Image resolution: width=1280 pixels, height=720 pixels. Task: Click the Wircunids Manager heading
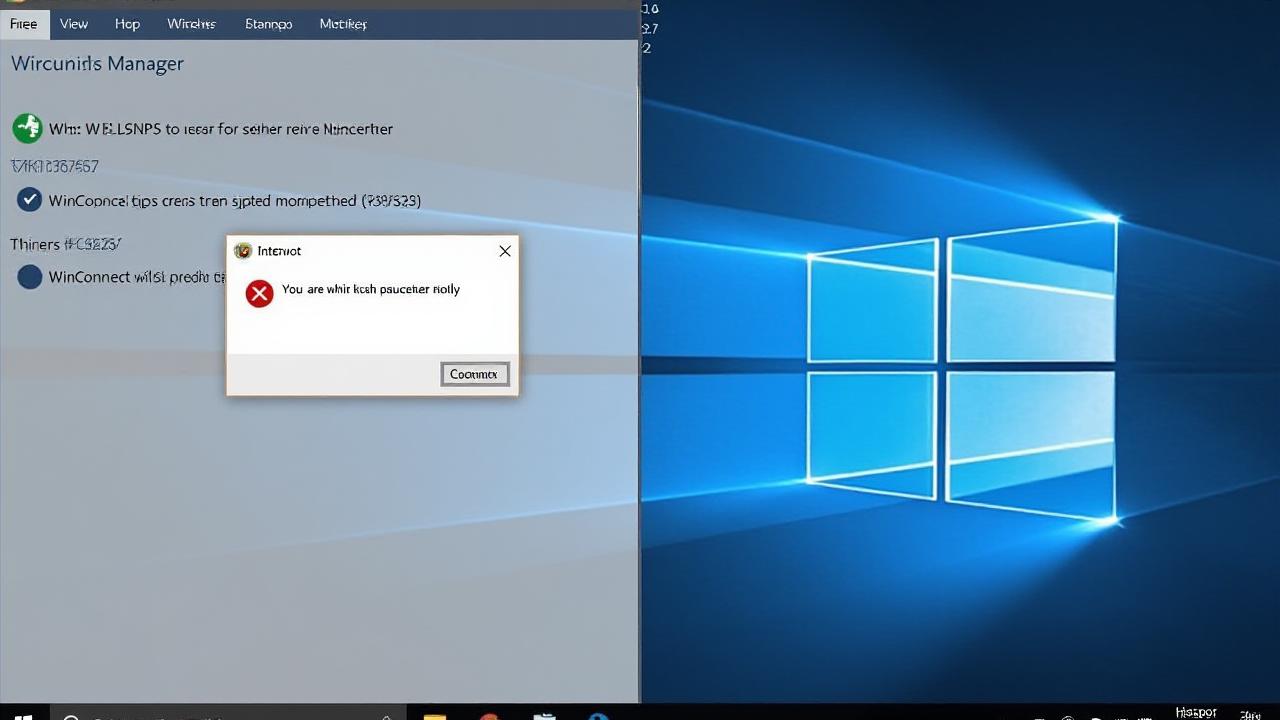tap(97, 64)
